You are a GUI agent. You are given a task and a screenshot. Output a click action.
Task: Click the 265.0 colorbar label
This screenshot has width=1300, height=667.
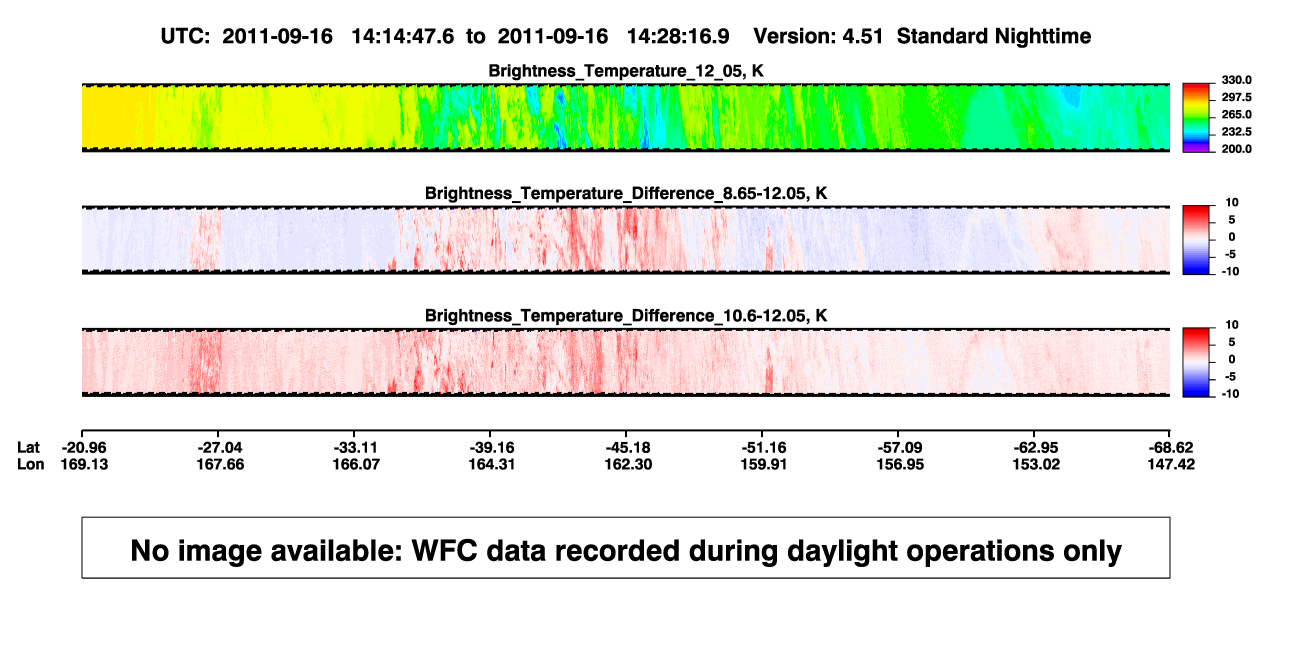coord(1238,114)
